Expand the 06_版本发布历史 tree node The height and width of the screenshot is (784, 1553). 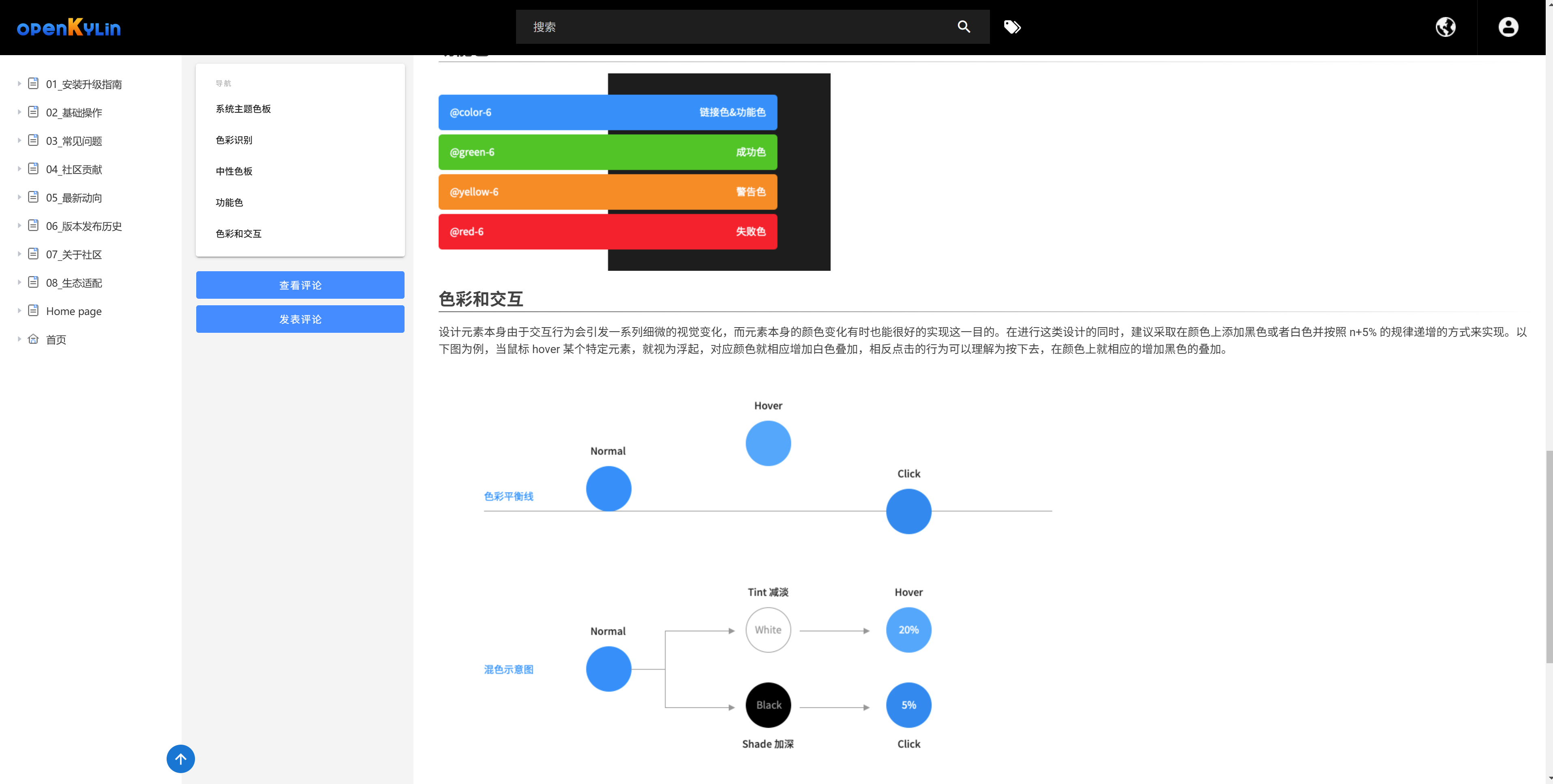point(19,225)
